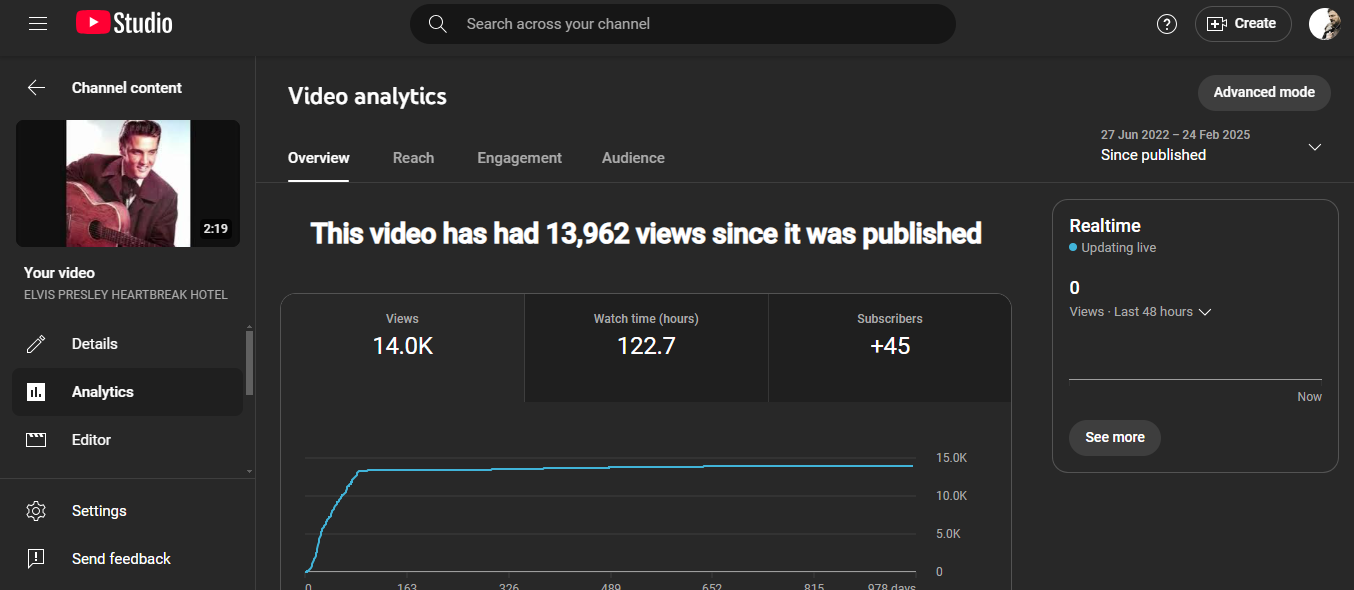Click the 15.0K chart axis label
Screen dimensions: 1354x590
coord(951,458)
